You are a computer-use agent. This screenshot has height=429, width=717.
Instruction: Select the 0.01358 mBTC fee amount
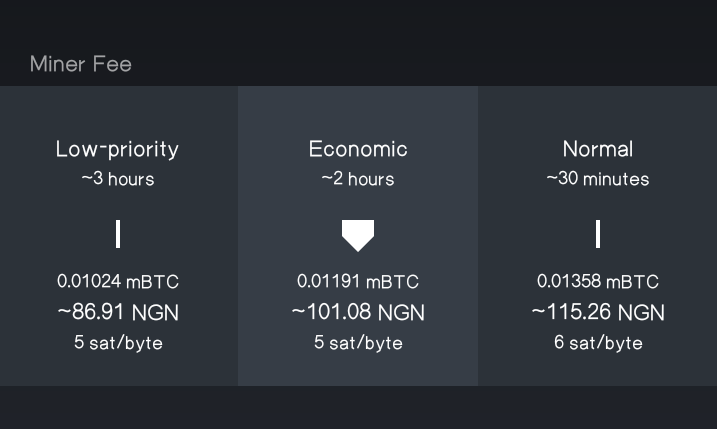(x=598, y=281)
